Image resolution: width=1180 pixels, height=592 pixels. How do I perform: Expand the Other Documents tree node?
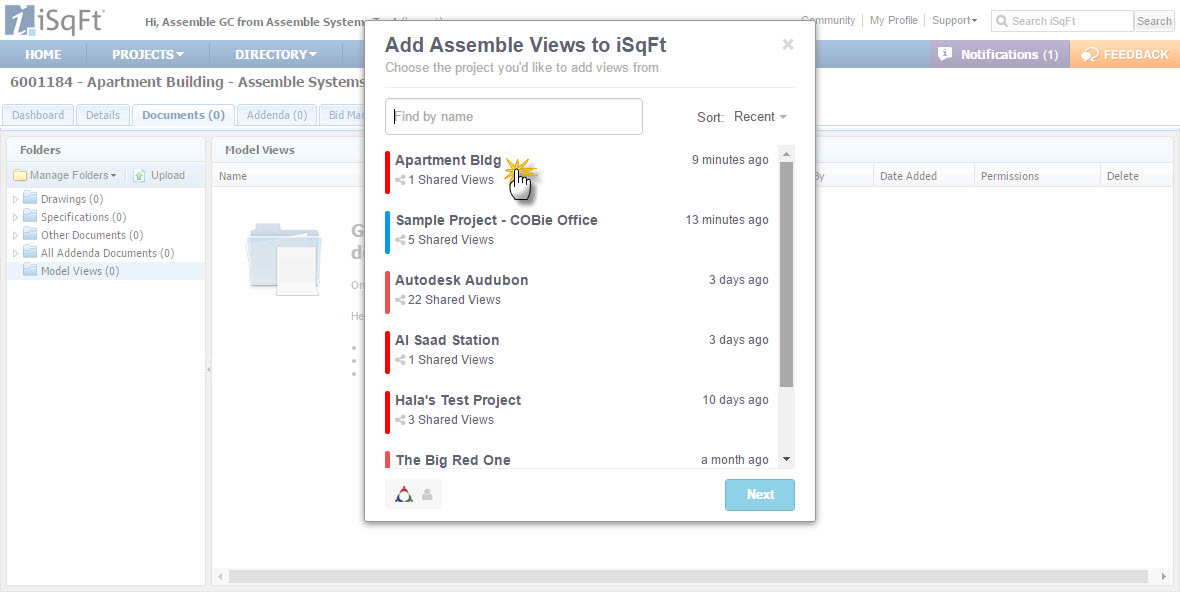(16, 235)
